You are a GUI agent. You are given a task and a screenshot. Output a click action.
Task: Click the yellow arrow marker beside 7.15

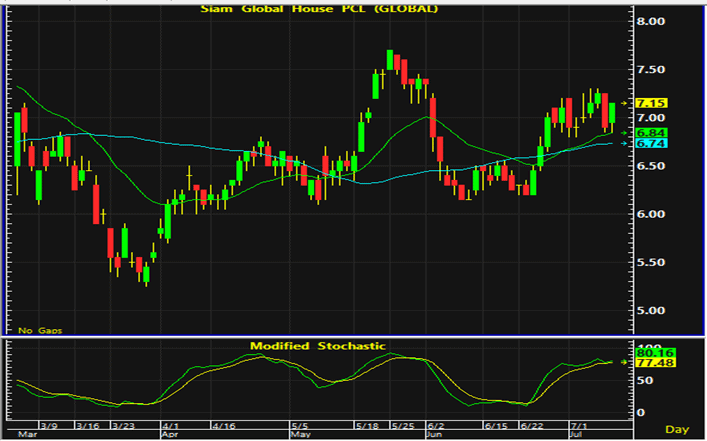[624, 104]
